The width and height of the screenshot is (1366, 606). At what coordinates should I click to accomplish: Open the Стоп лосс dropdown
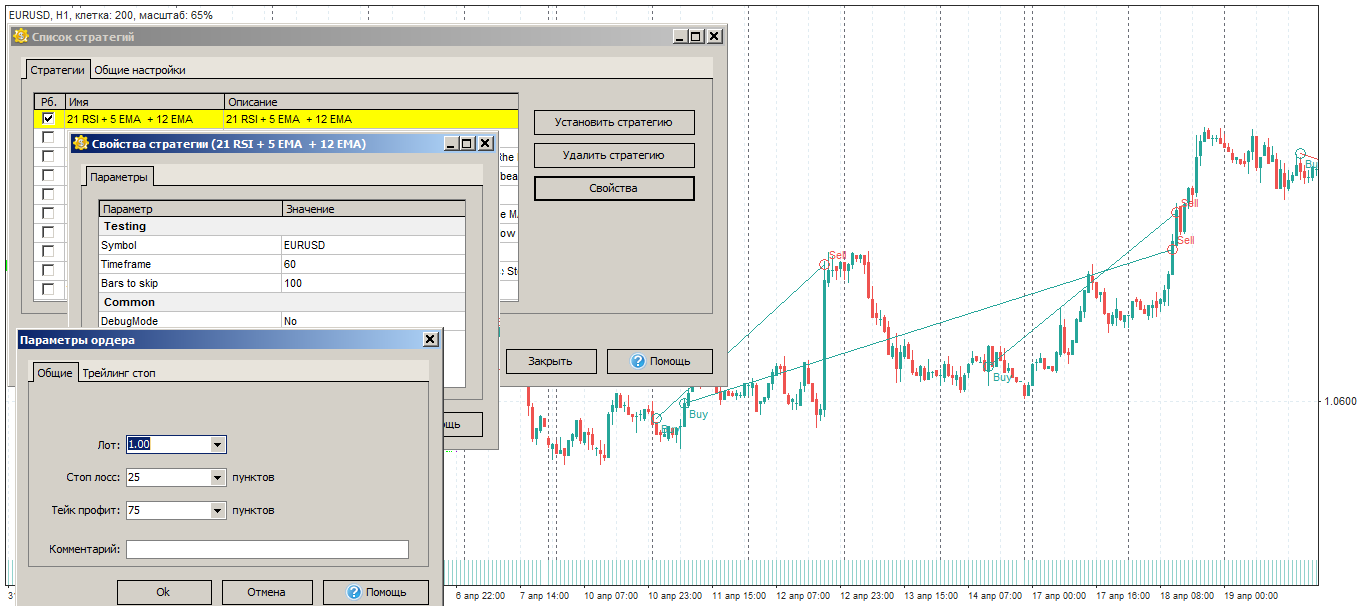[216, 477]
